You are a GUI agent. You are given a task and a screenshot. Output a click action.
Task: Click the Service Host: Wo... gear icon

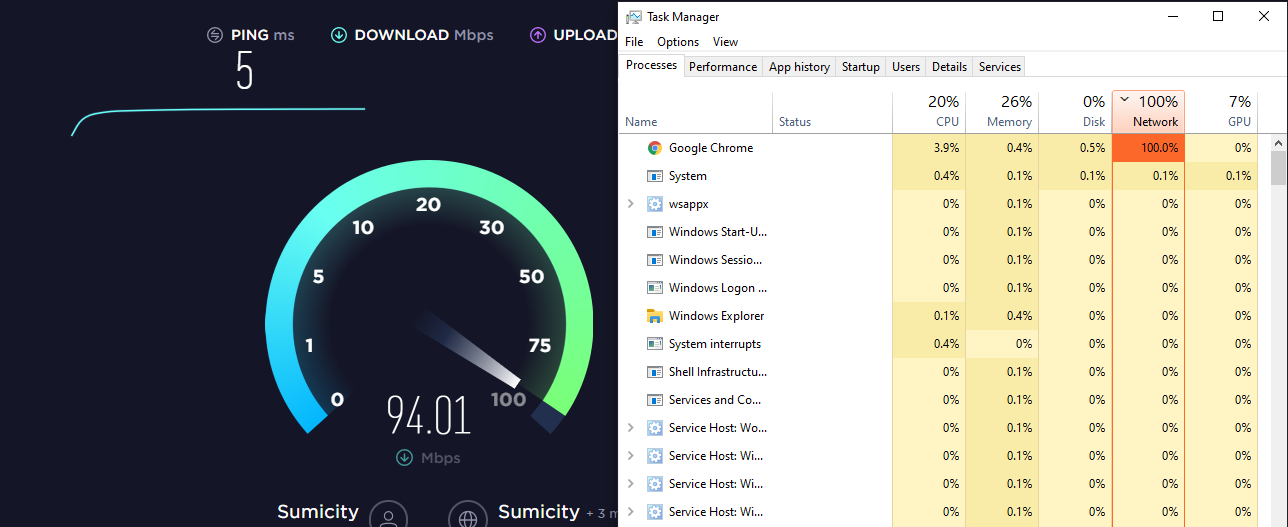click(x=655, y=428)
